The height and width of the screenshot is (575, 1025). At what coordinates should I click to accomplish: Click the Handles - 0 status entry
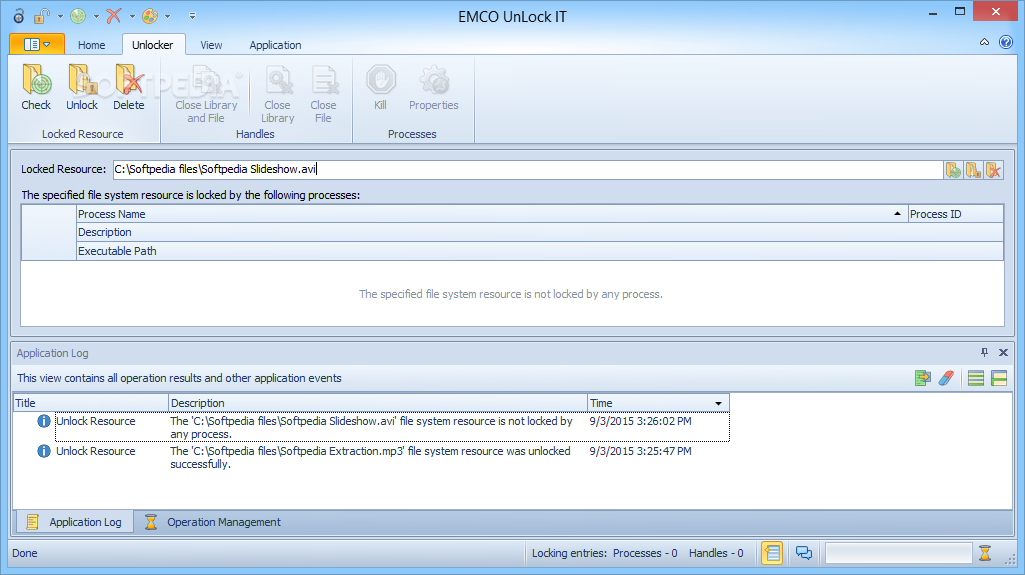[x=716, y=553]
